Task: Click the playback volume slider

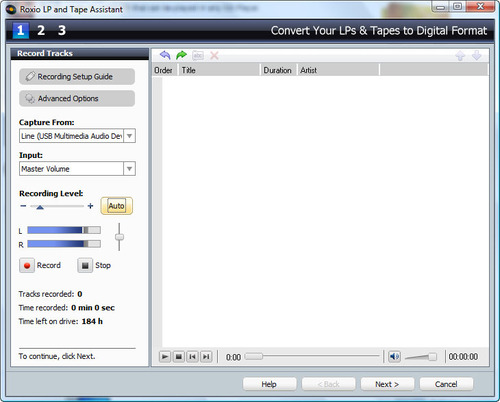Action: tap(421, 357)
